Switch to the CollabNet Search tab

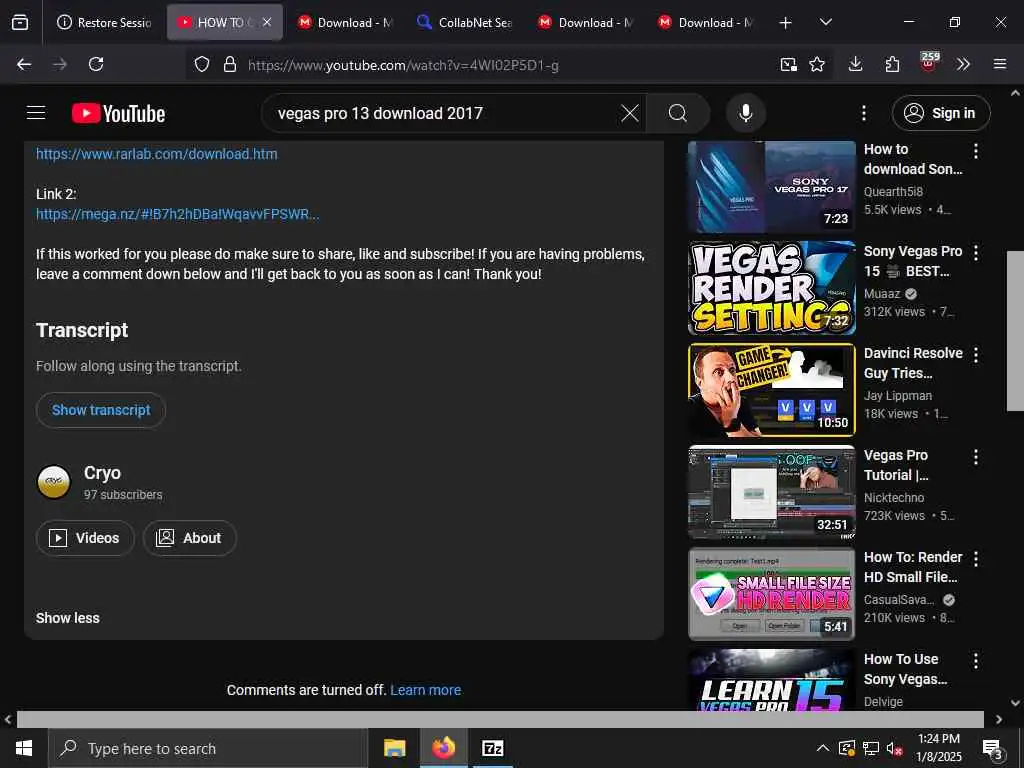[x=465, y=23]
